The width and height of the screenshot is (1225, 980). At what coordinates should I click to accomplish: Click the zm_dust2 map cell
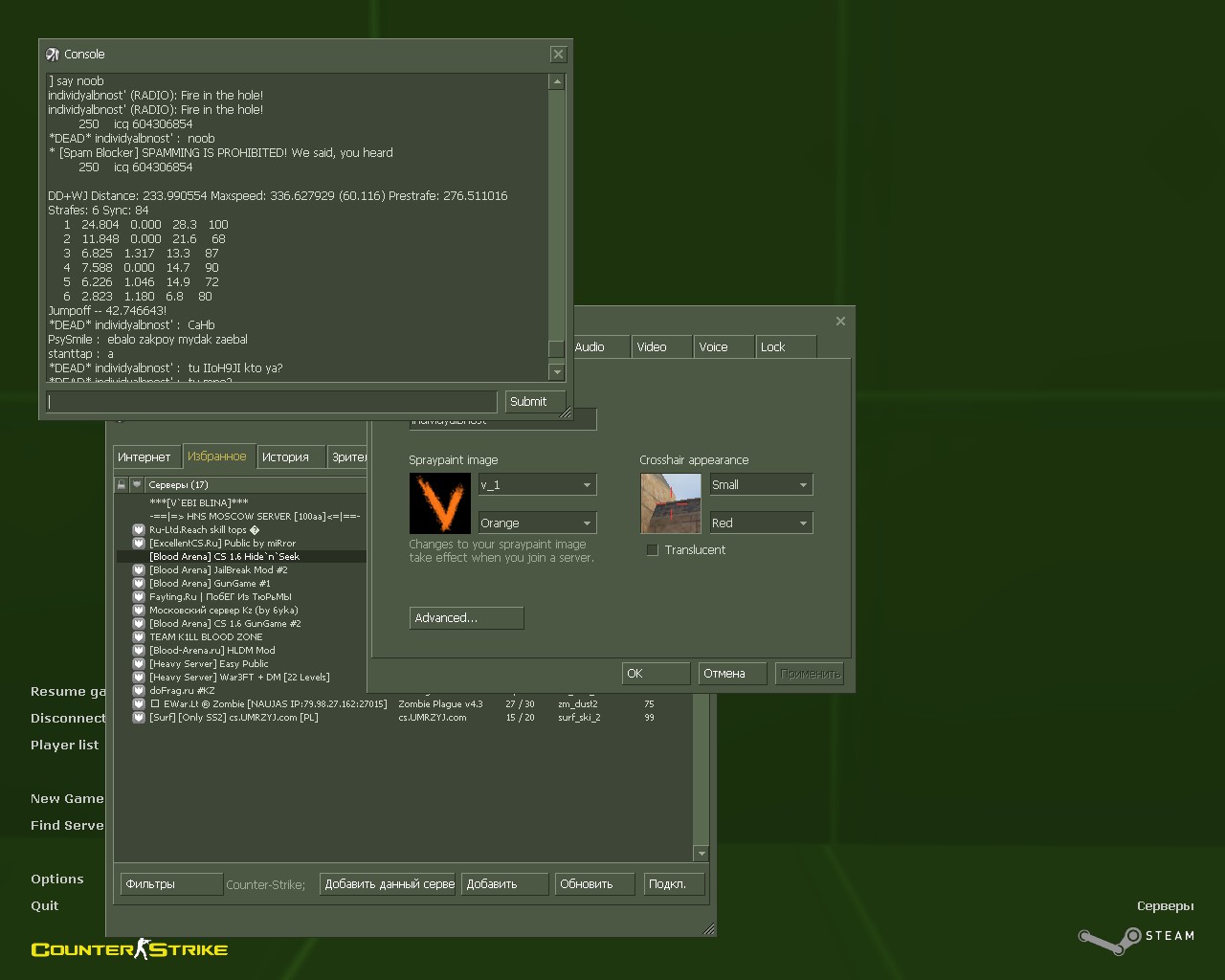click(578, 704)
